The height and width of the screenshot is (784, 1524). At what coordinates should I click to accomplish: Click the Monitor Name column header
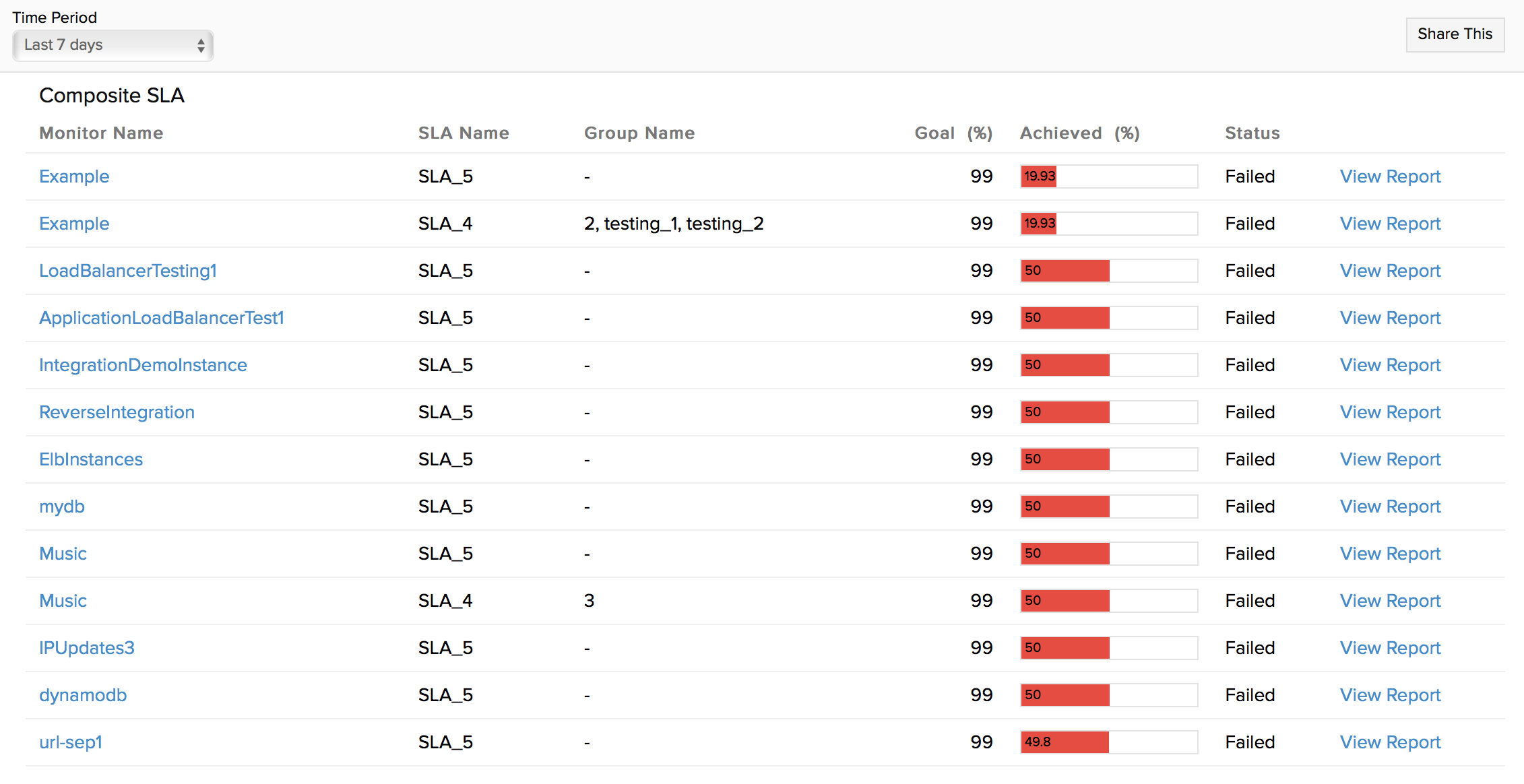(x=101, y=133)
